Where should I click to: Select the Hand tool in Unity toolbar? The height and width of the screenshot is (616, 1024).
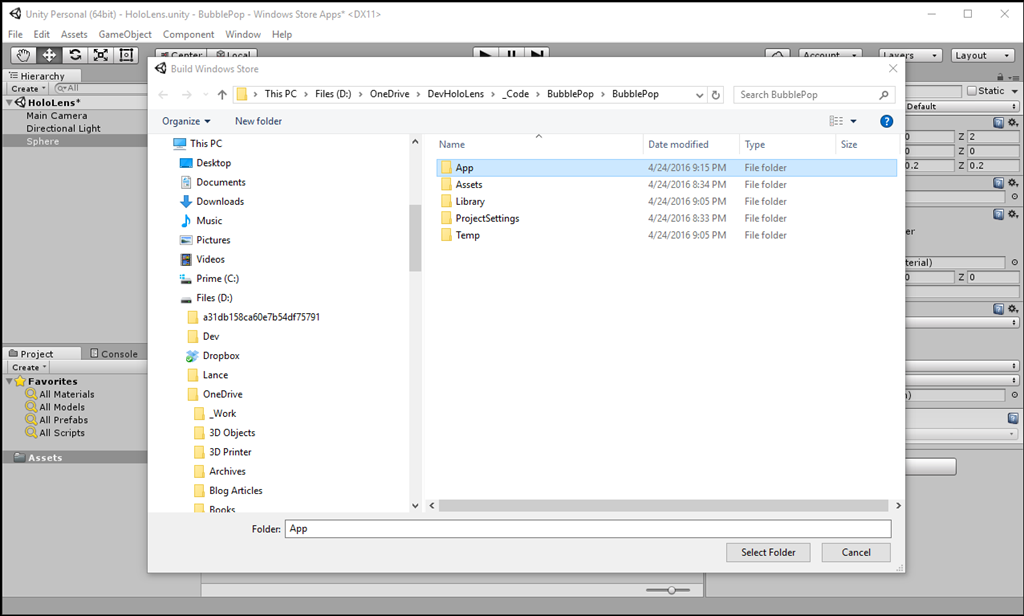(x=24, y=55)
